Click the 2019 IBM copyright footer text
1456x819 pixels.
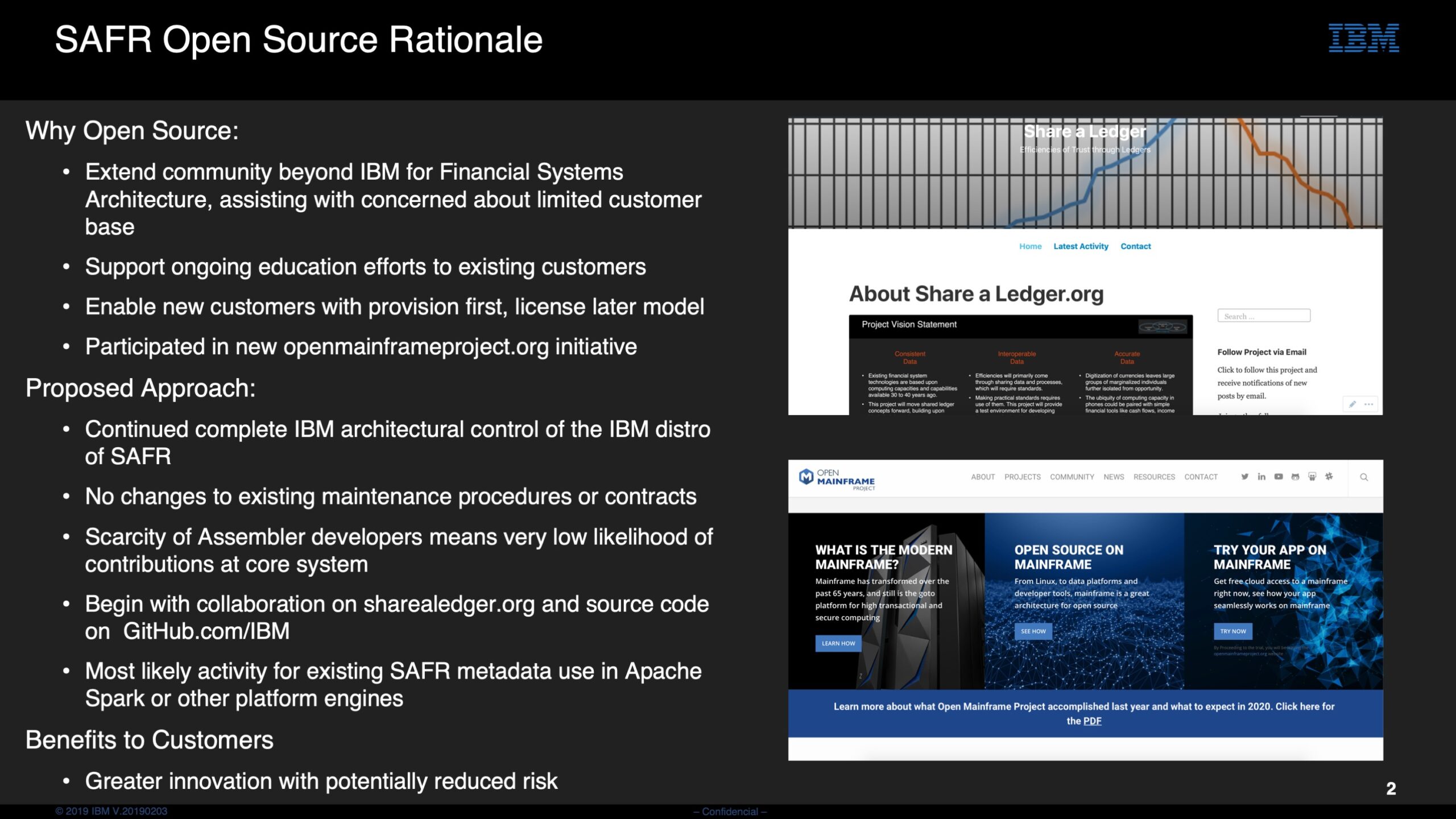click(x=111, y=811)
